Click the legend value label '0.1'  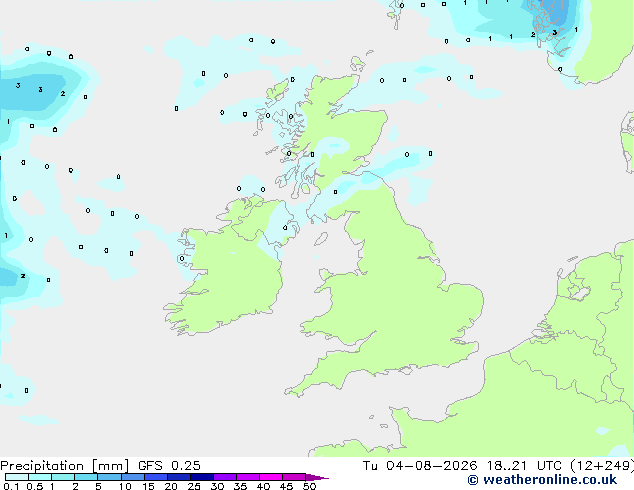(11, 486)
